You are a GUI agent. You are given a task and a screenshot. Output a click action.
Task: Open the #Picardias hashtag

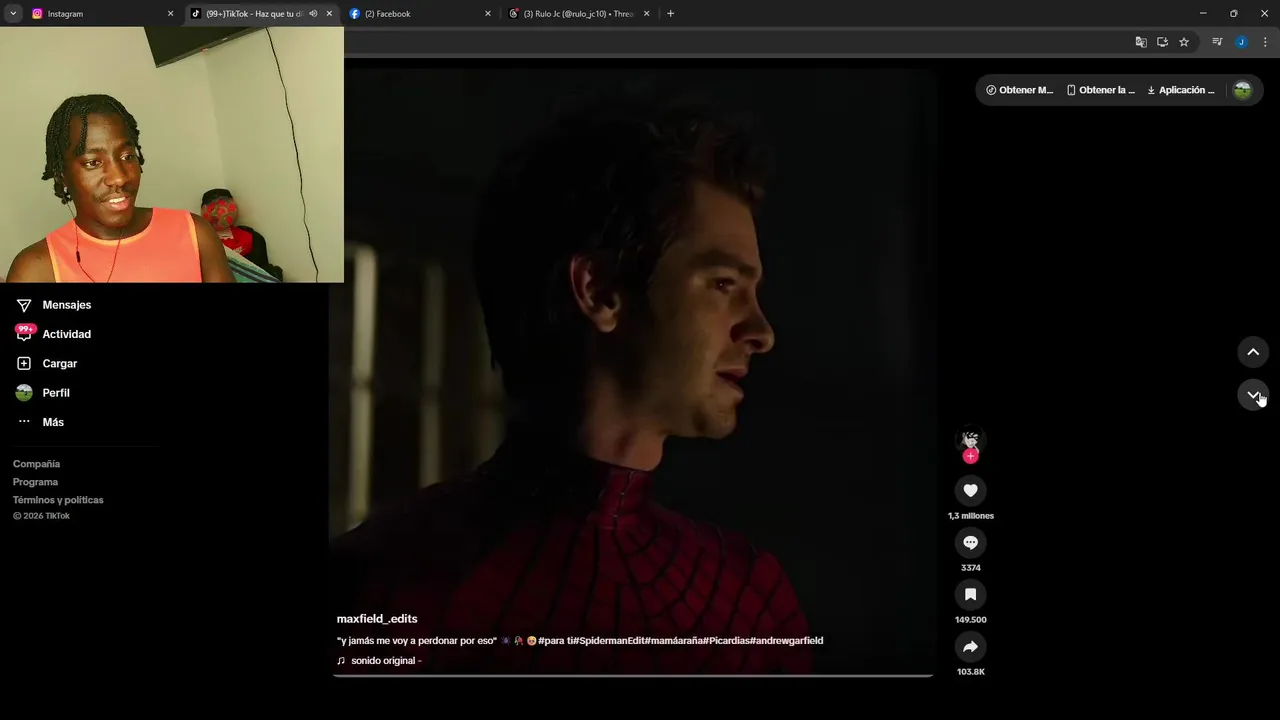[x=726, y=640]
